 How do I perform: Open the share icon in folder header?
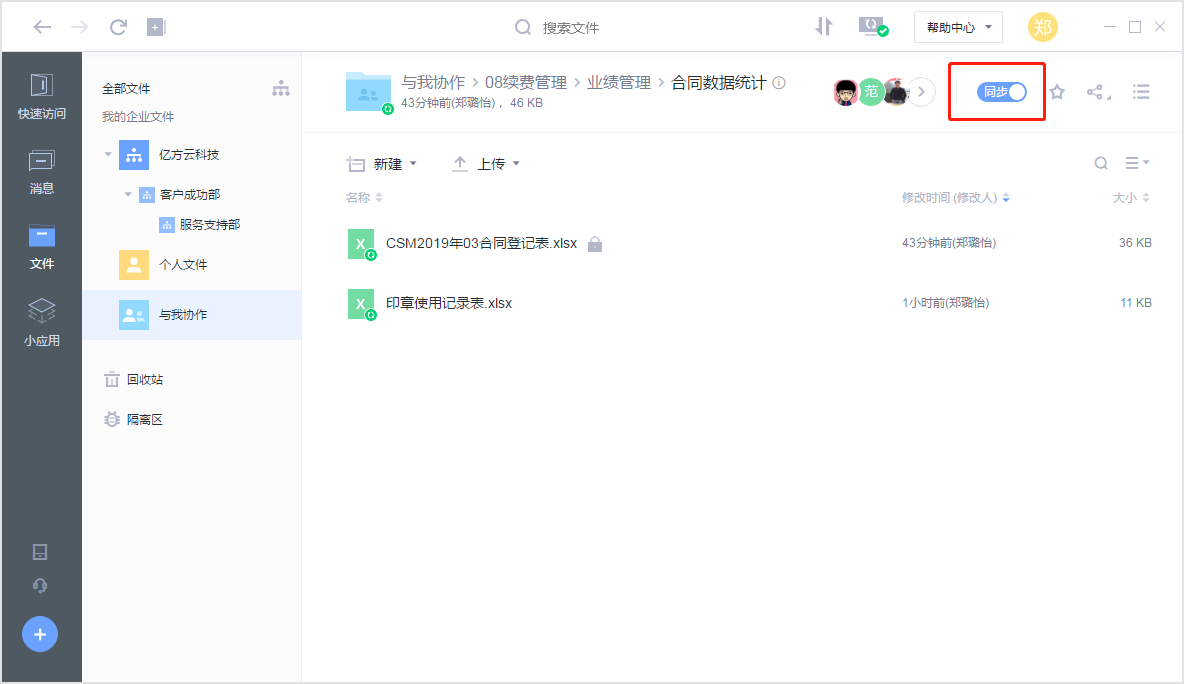click(x=1099, y=91)
